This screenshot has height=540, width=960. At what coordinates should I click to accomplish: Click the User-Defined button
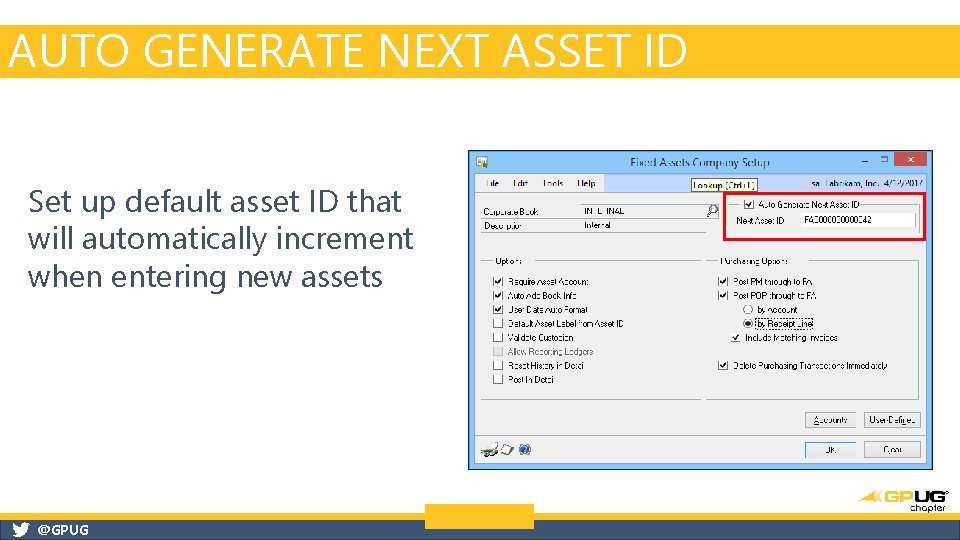coord(892,420)
